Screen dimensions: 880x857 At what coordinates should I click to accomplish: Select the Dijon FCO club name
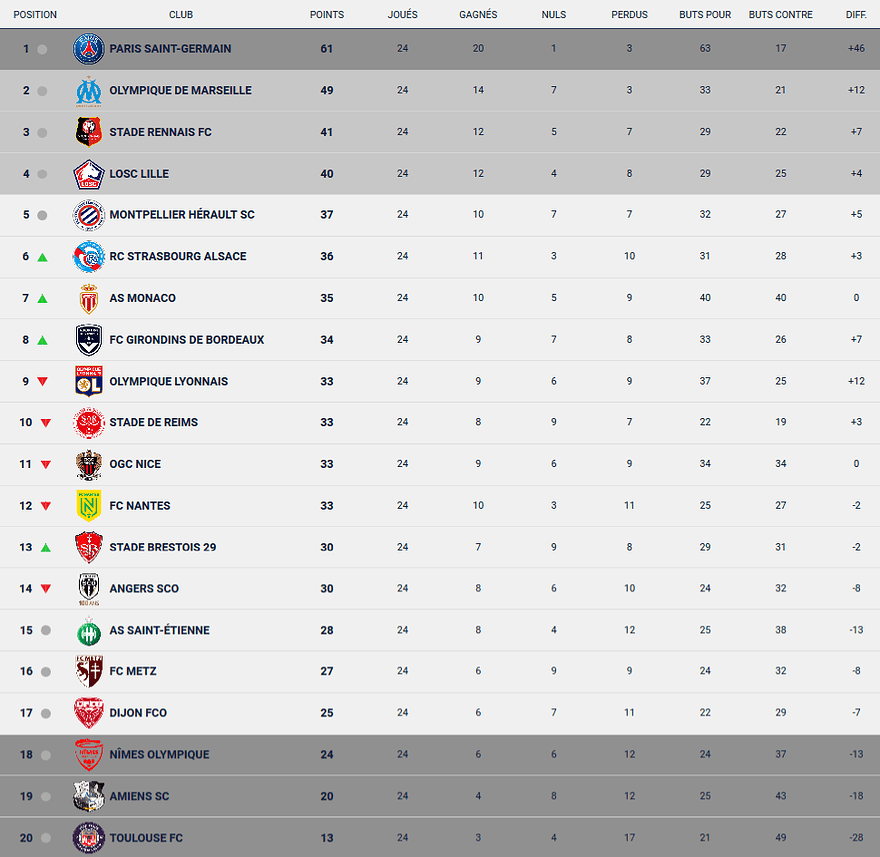tap(138, 713)
